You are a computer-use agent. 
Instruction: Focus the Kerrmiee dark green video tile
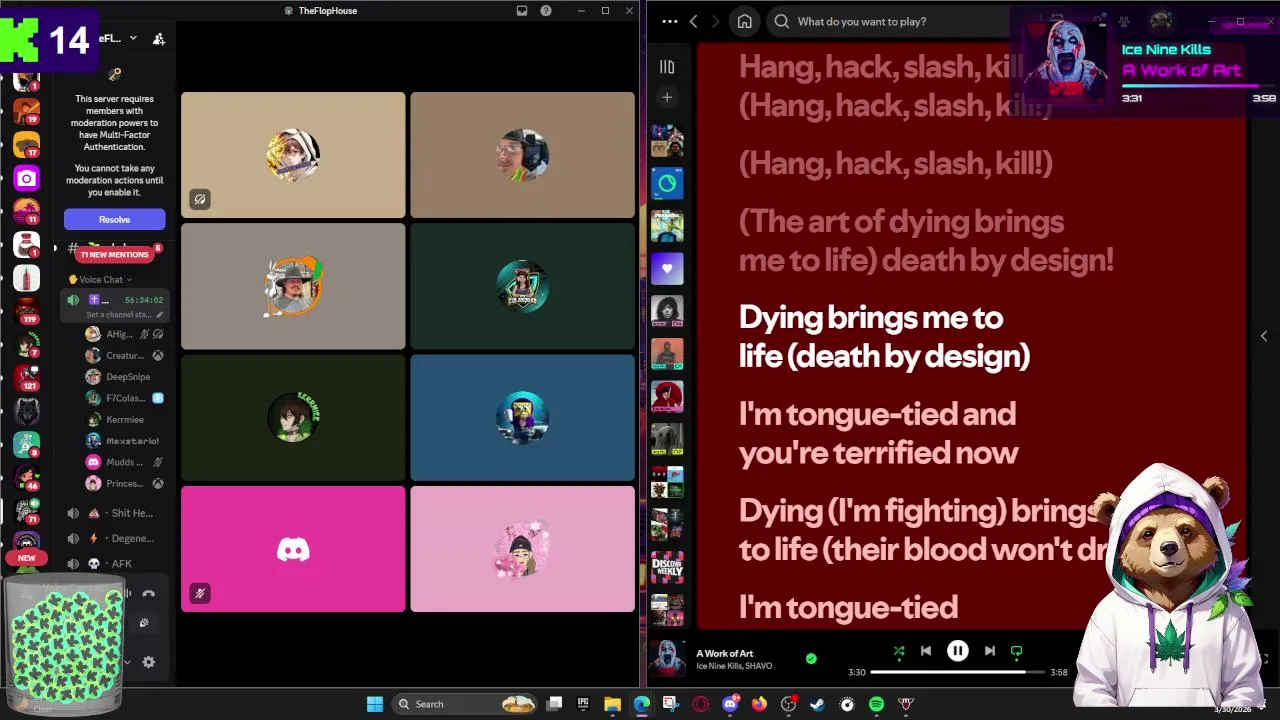[x=293, y=418]
